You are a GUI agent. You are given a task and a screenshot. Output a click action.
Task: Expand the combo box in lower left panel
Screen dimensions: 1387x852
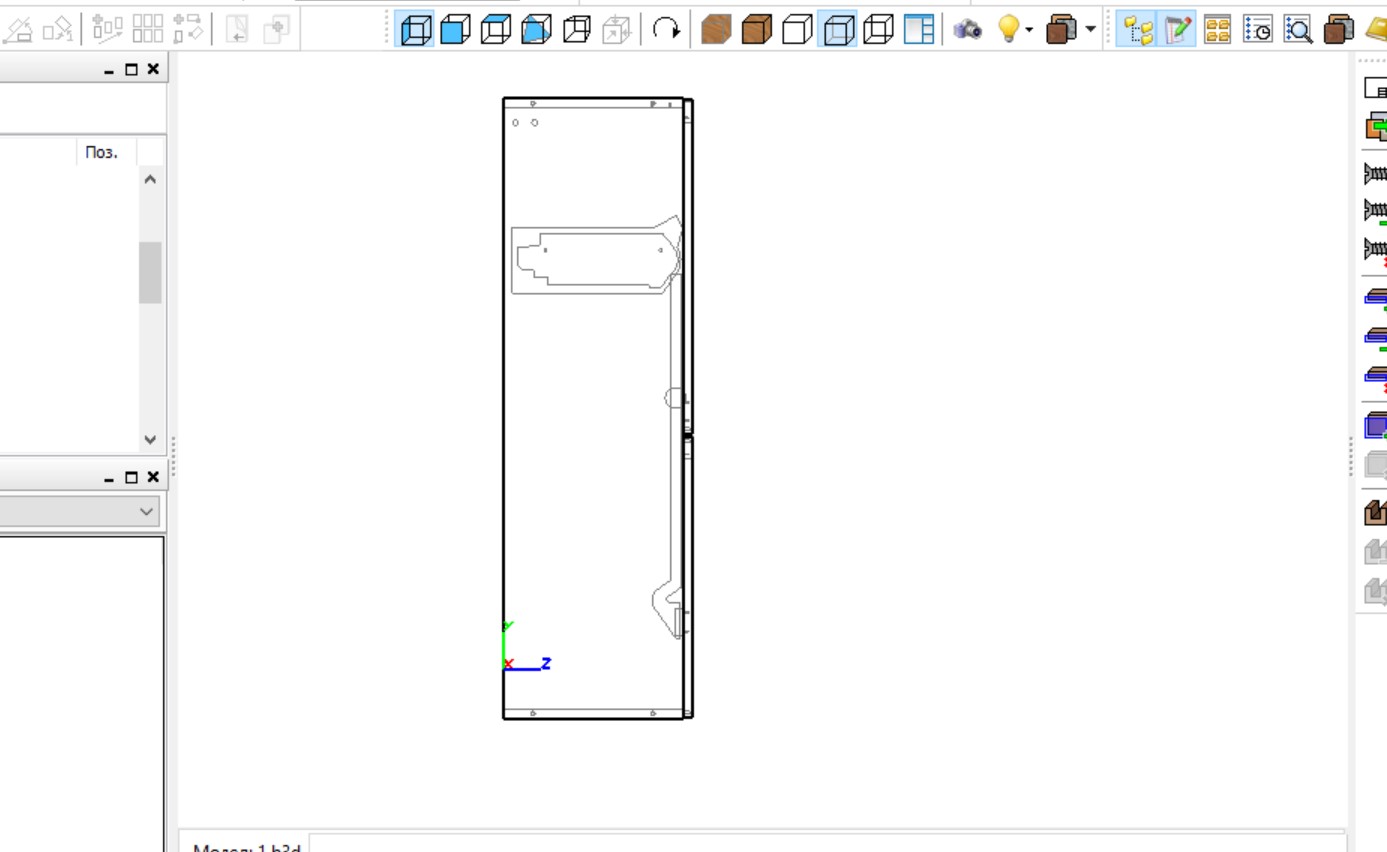tap(147, 512)
